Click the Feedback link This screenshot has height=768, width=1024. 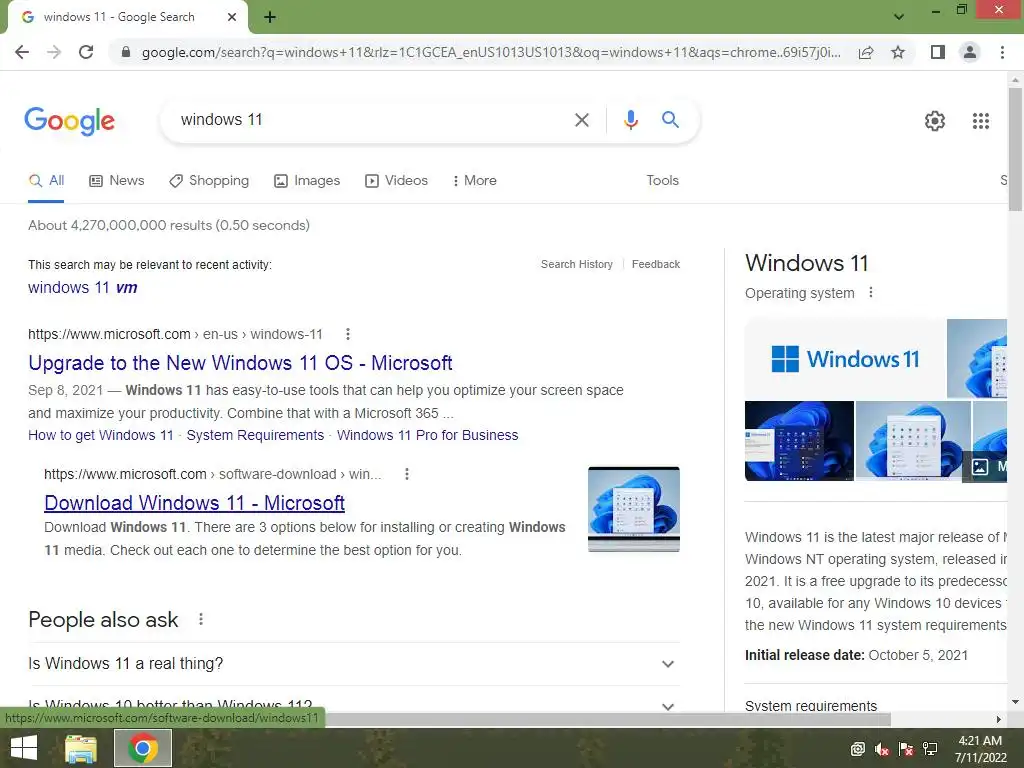pos(656,264)
